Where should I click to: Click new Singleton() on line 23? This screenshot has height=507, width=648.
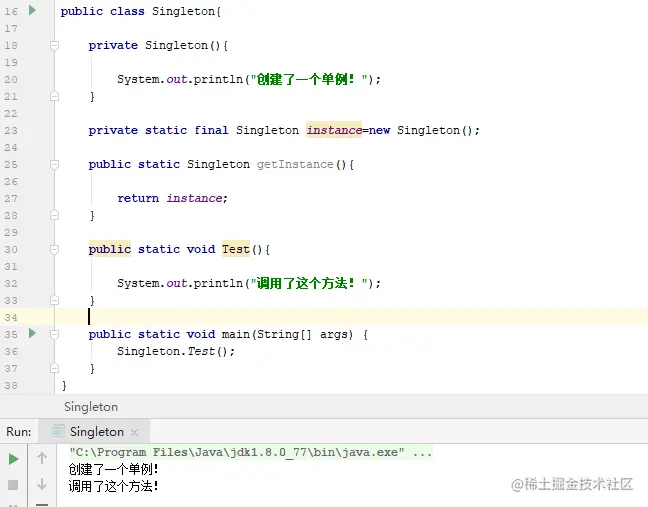421,130
